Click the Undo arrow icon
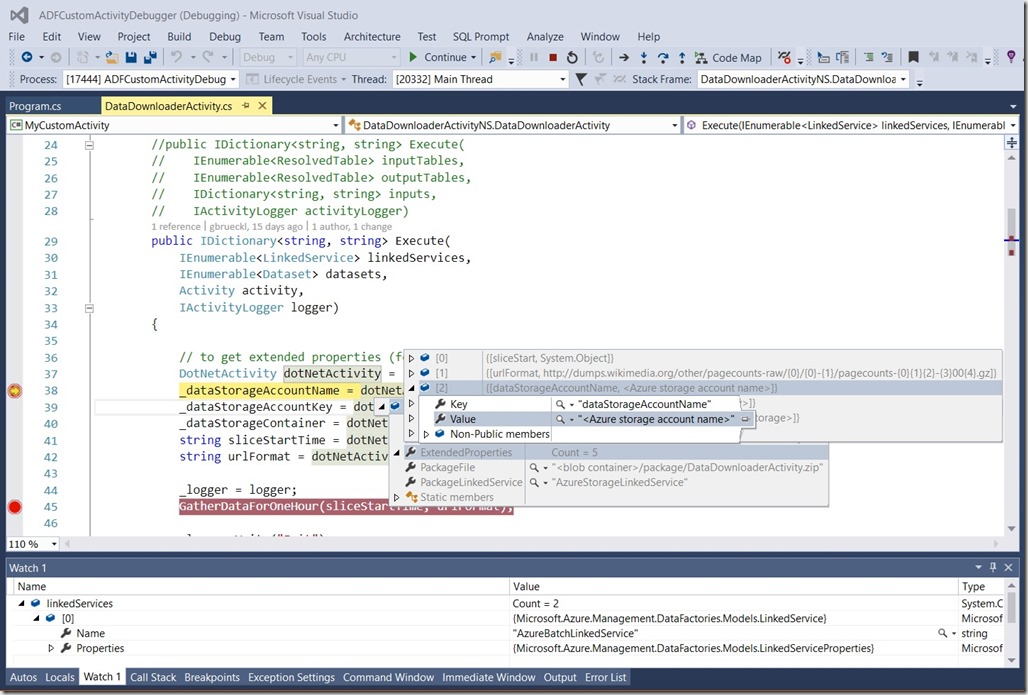This screenshot has height=695, width=1028. tap(176, 58)
